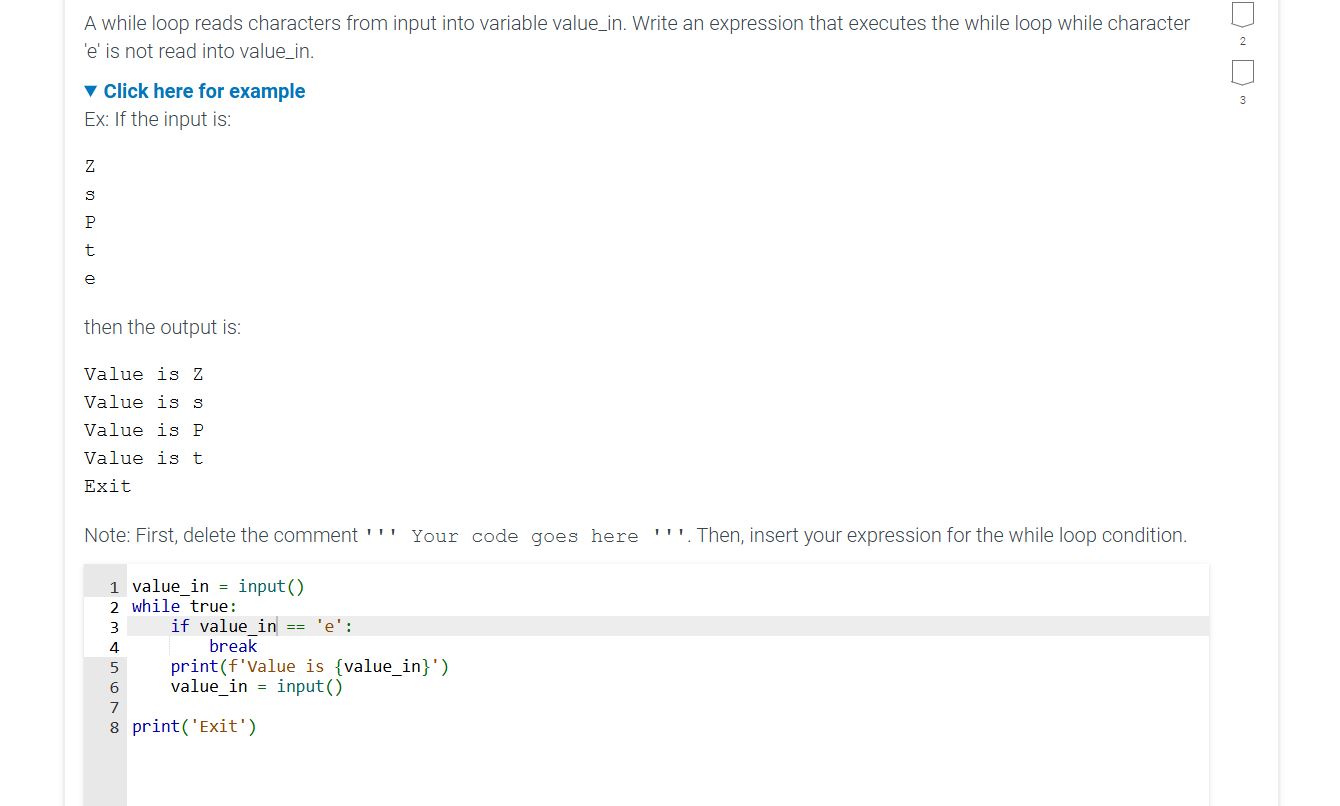Click the word break on line 4
Screen dimensions: 1340x806
pos(234,646)
